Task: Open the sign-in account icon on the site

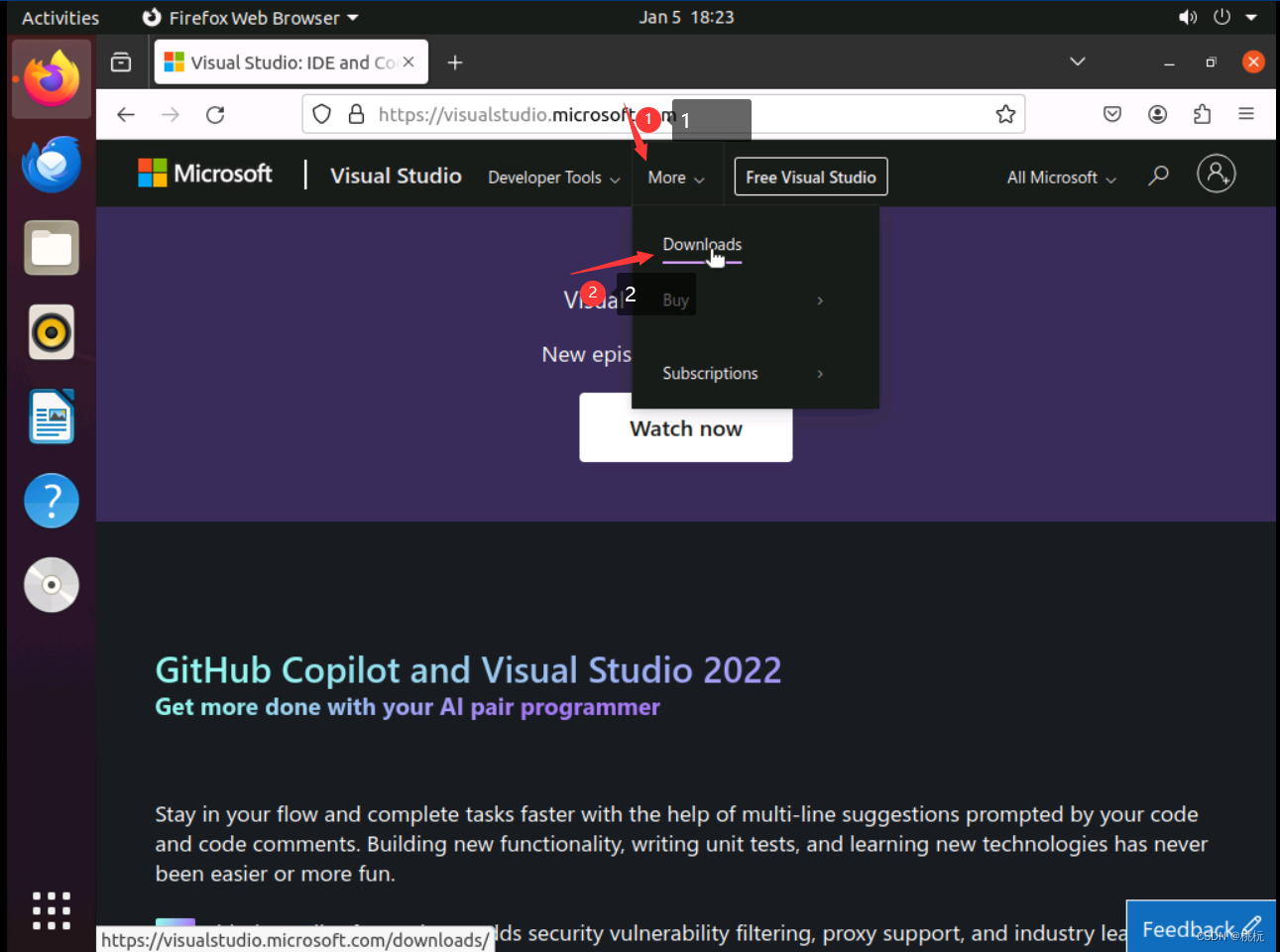Action: [x=1217, y=174]
